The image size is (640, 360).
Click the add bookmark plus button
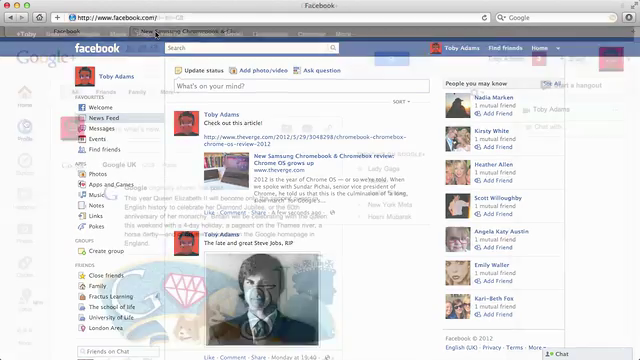[57, 18]
